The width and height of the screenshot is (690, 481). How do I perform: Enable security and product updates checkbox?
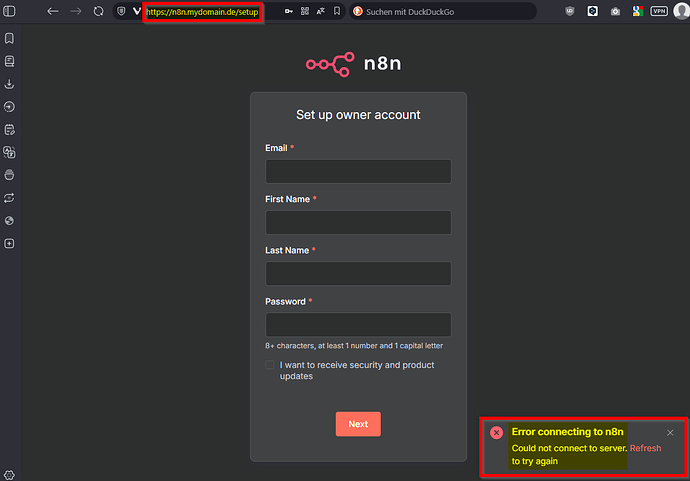point(270,365)
